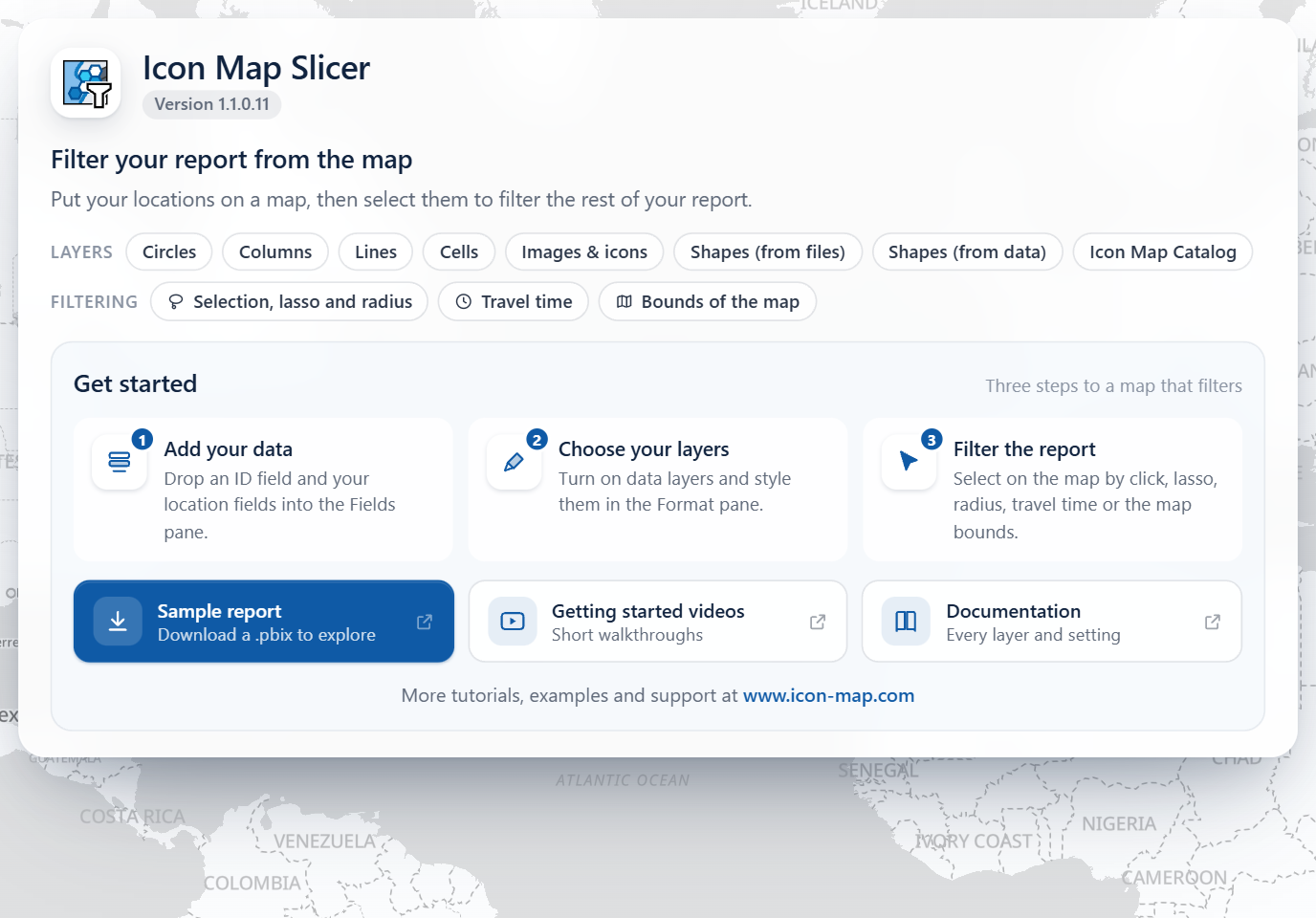Click the map icon in Bounds of the map chip
Image resolution: width=1316 pixels, height=918 pixels.
click(625, 301)
